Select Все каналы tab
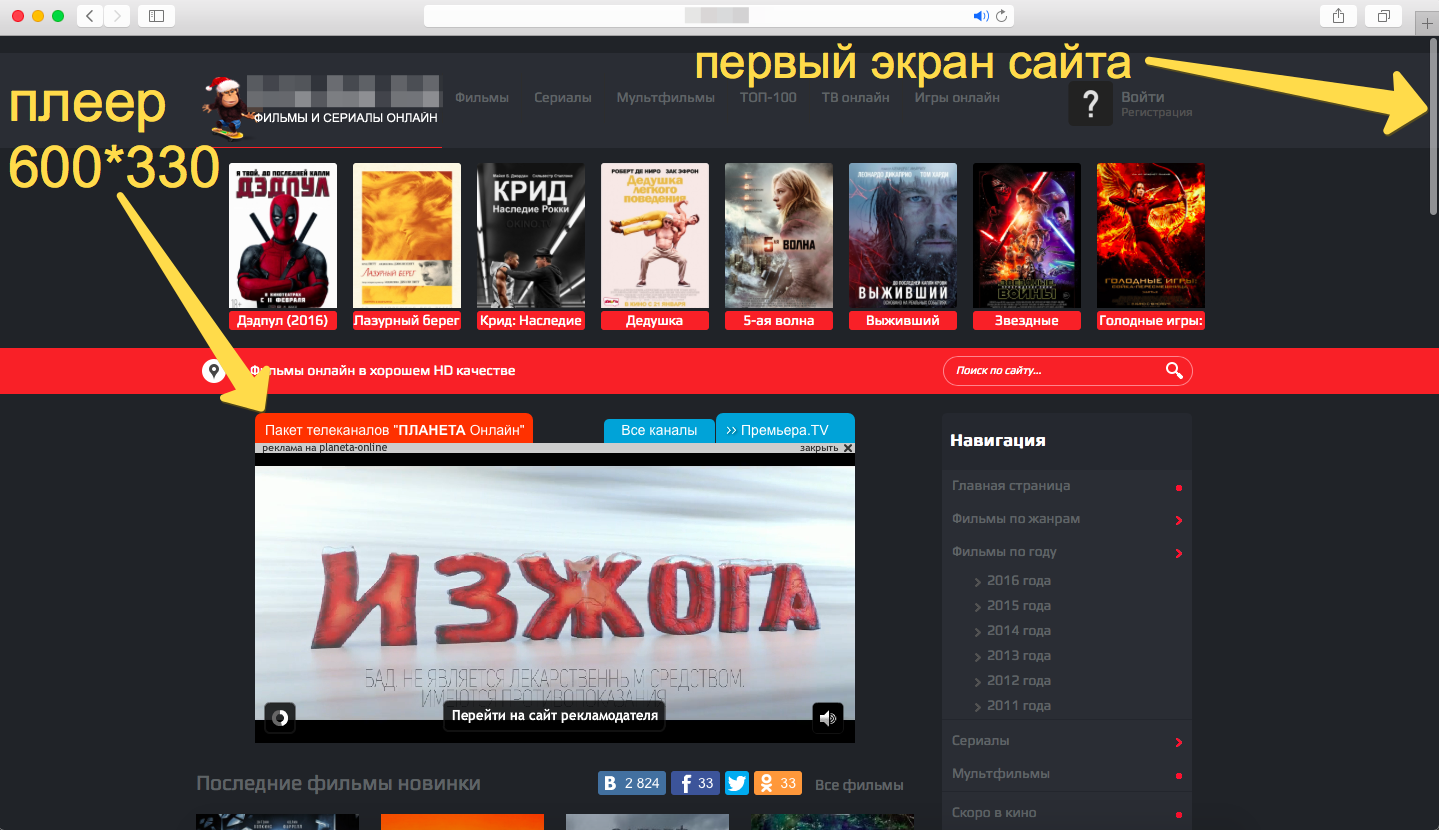This screenshot has width=1439, height=830. pos(659,430)
